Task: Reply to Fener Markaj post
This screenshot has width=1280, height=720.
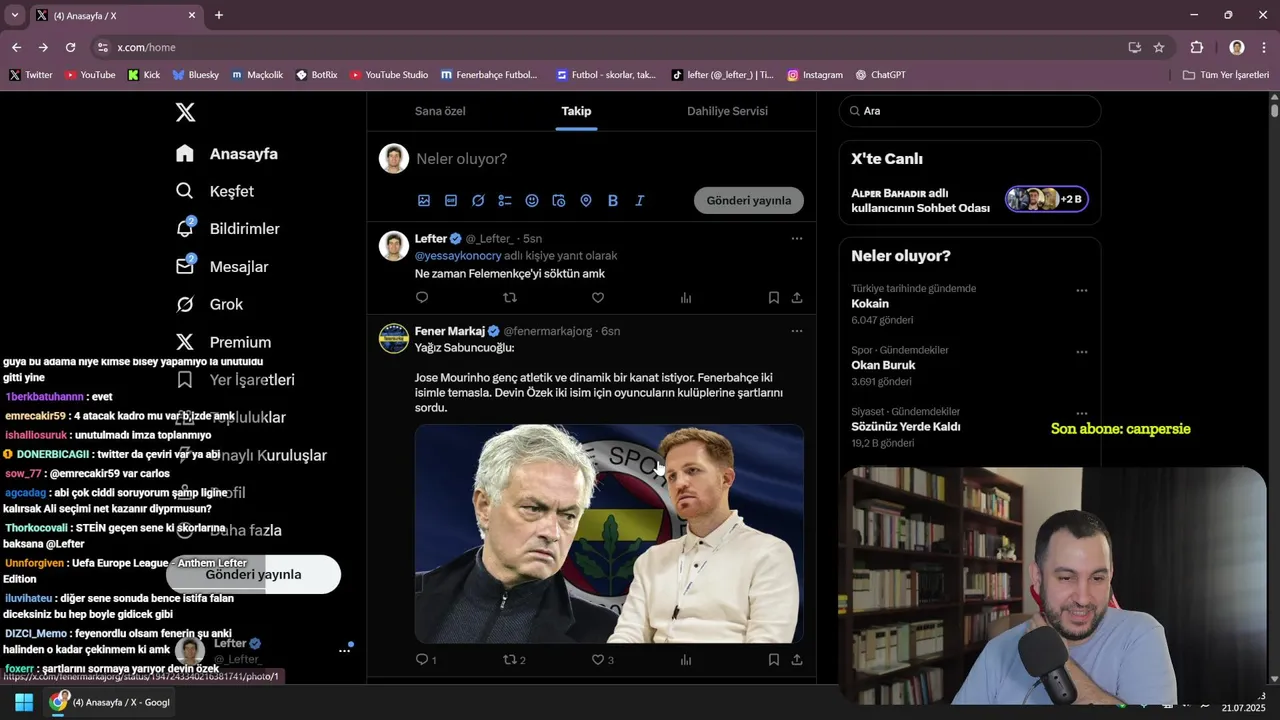Action: pos(426,660)
